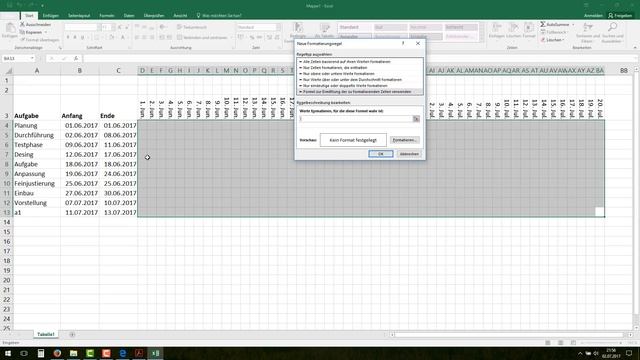Click the Ausschneiden scissors icon
Viewport: 640px width, 360px height.
coord(22,24)
